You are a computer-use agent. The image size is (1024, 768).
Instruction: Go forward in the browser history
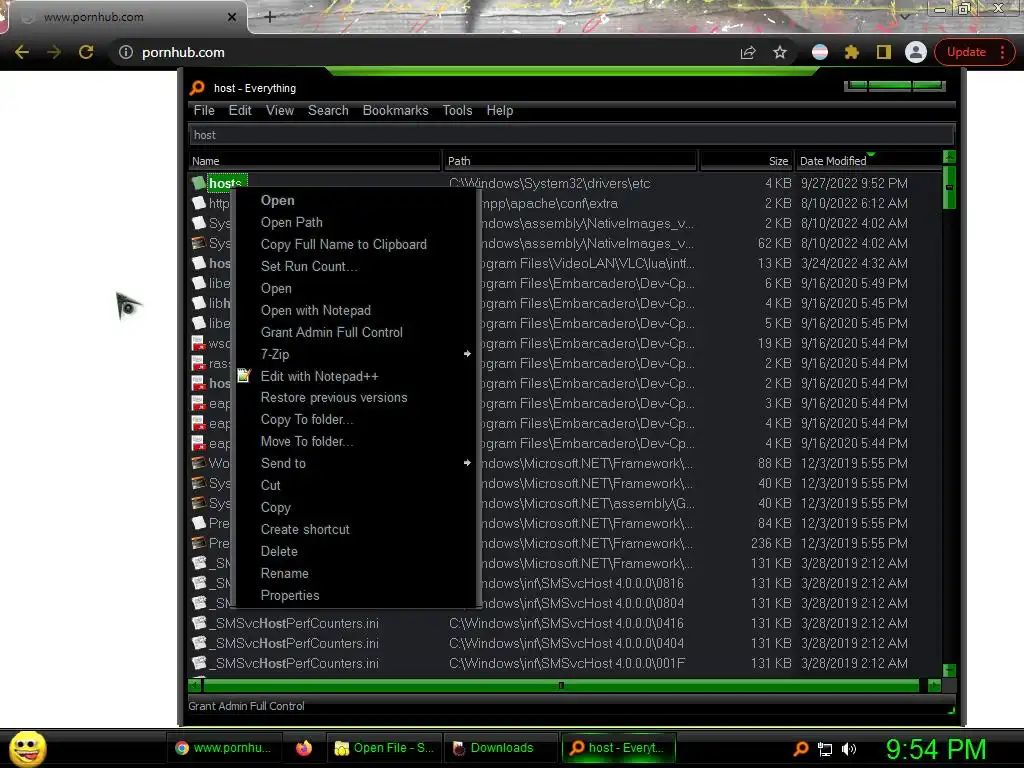[54, 52]
